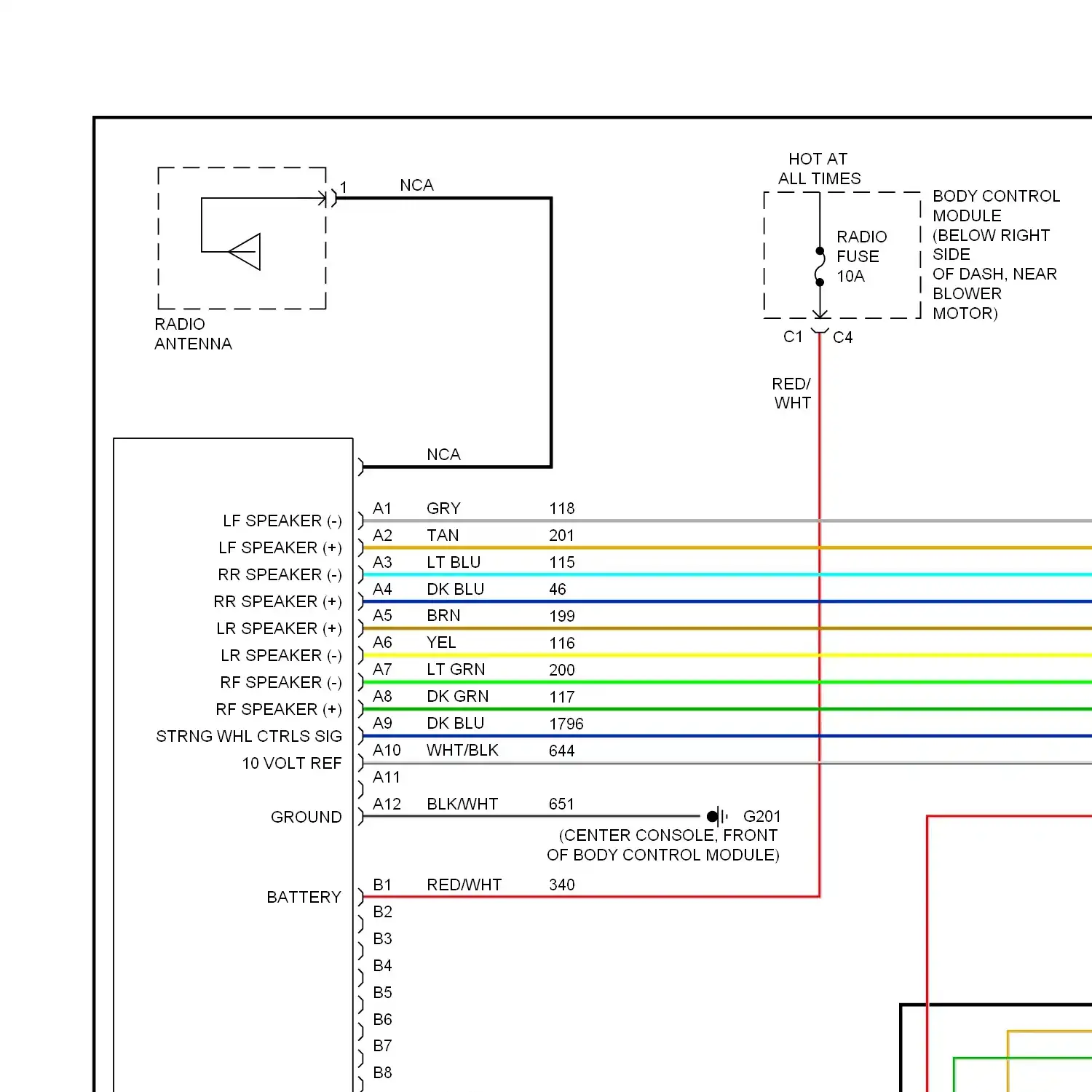Click the GRY wire color text
The image size is (1092, 1092).
(443, 509)
